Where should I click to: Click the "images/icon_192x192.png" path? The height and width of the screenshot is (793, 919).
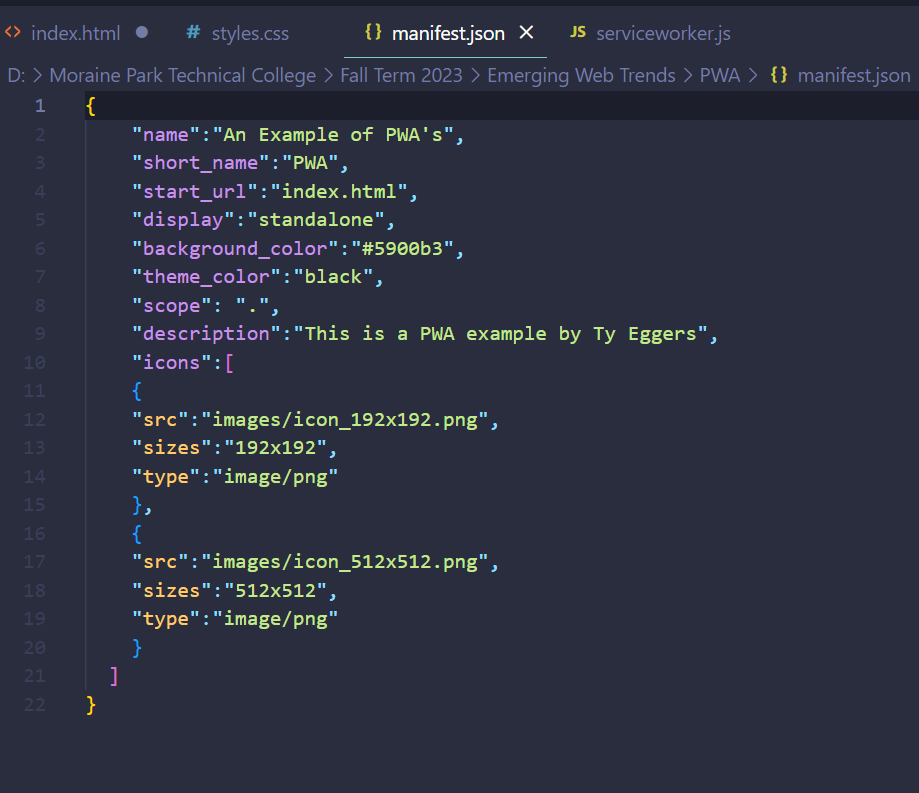click(345, 420)
